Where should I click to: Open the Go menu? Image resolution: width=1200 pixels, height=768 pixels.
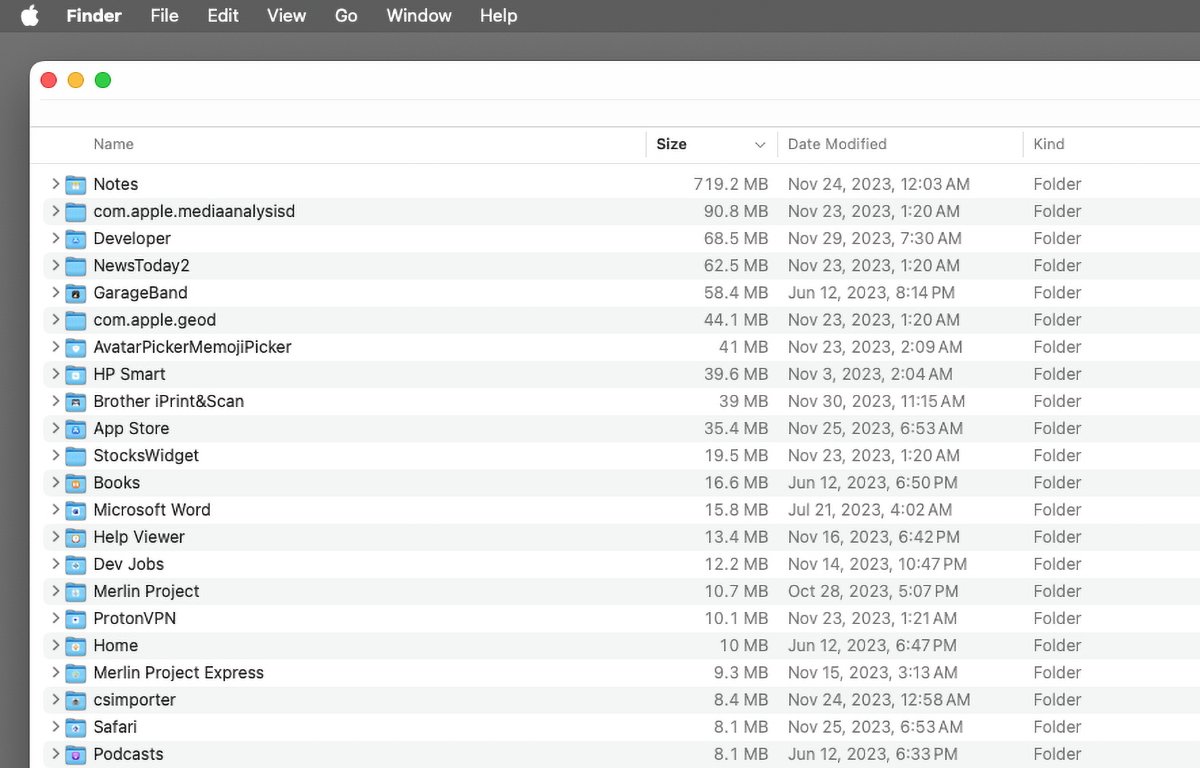(x=346, y=16)
